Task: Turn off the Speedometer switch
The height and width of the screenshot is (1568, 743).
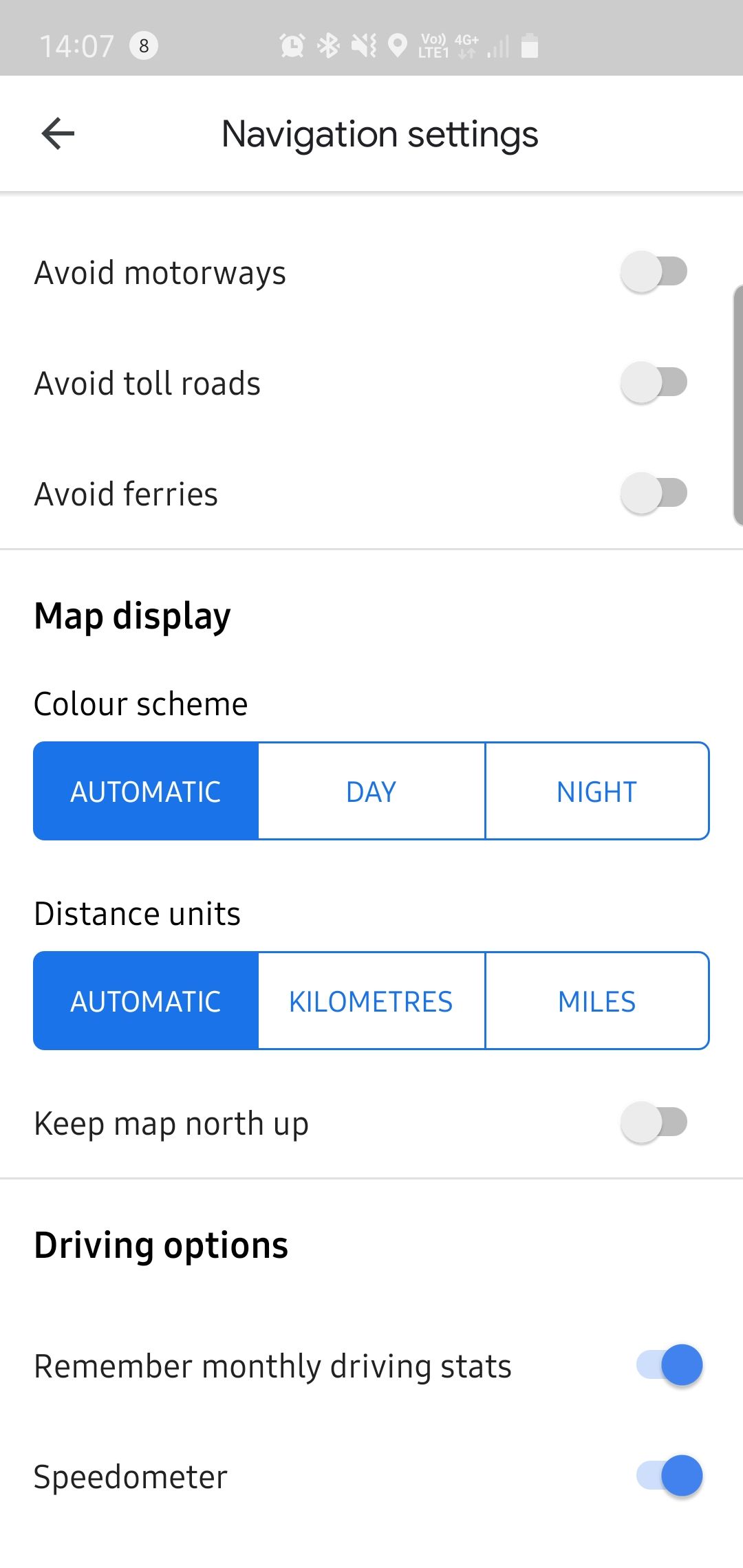Action: [669, 1476]
